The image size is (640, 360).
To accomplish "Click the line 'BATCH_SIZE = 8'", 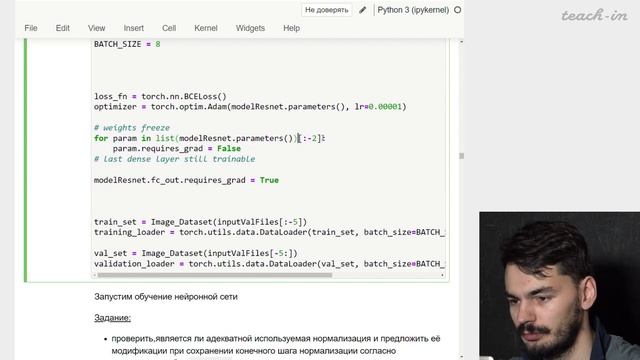I will pyautogui.click(x=127, y=44).
